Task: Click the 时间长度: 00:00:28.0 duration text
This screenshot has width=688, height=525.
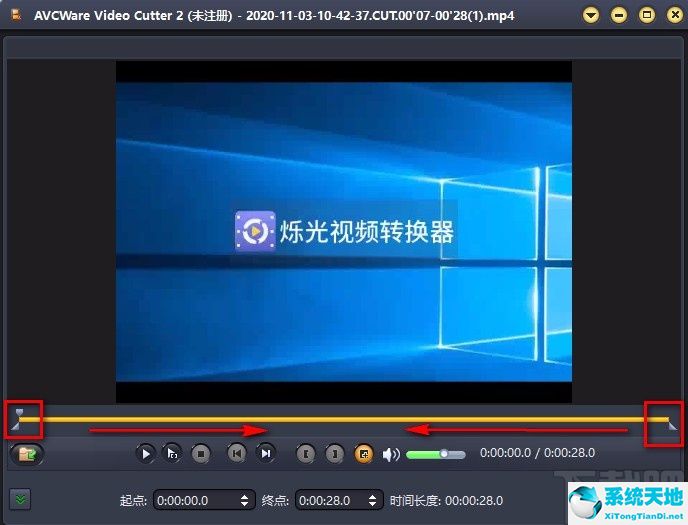Action: click(x=447, y=500)
